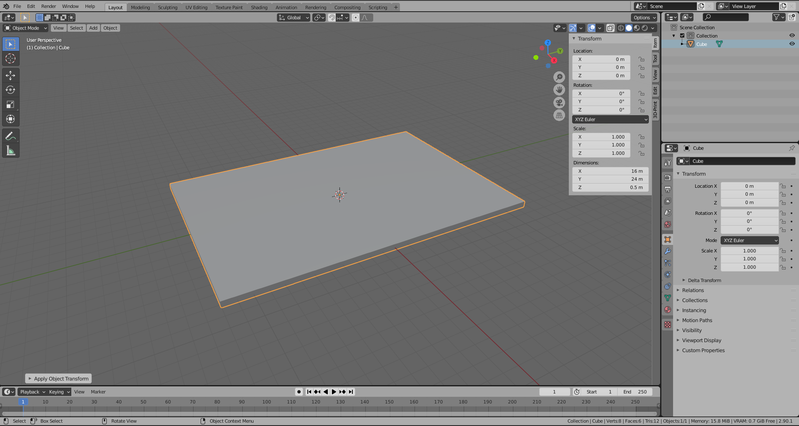Toggle the snap magnet in header
This screenshot has height=426, width=799.
[333, 17]
